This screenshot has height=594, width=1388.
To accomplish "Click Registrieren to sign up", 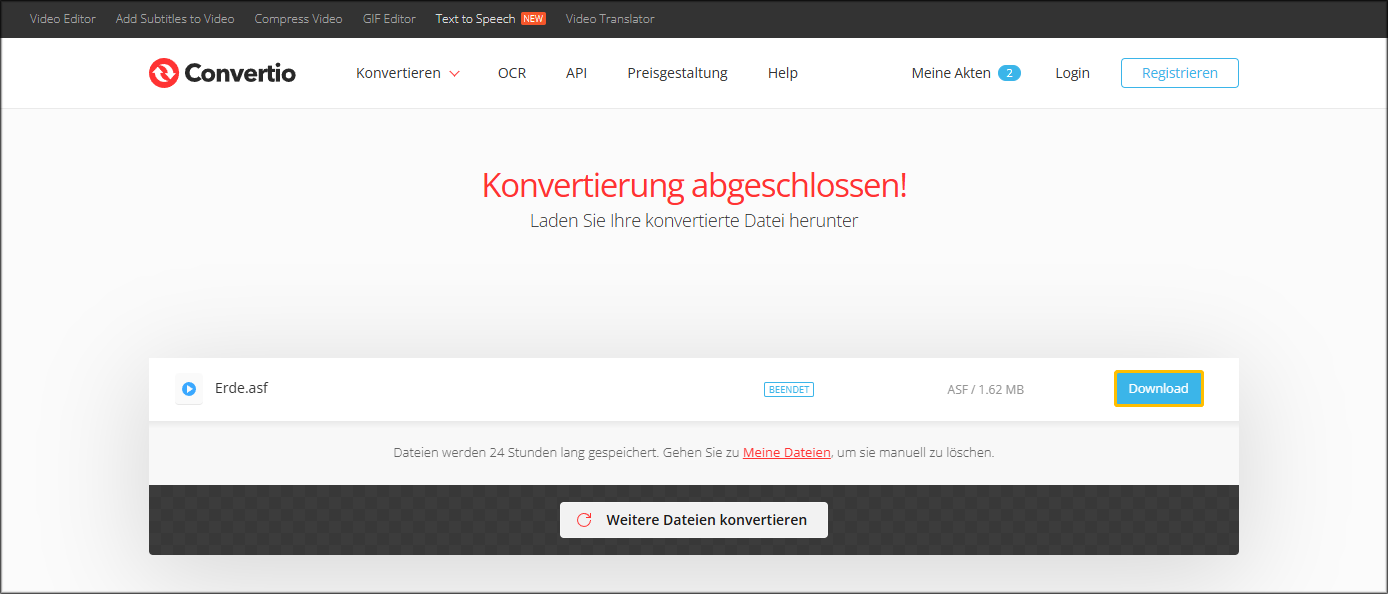I will [x=1179, y=72].
